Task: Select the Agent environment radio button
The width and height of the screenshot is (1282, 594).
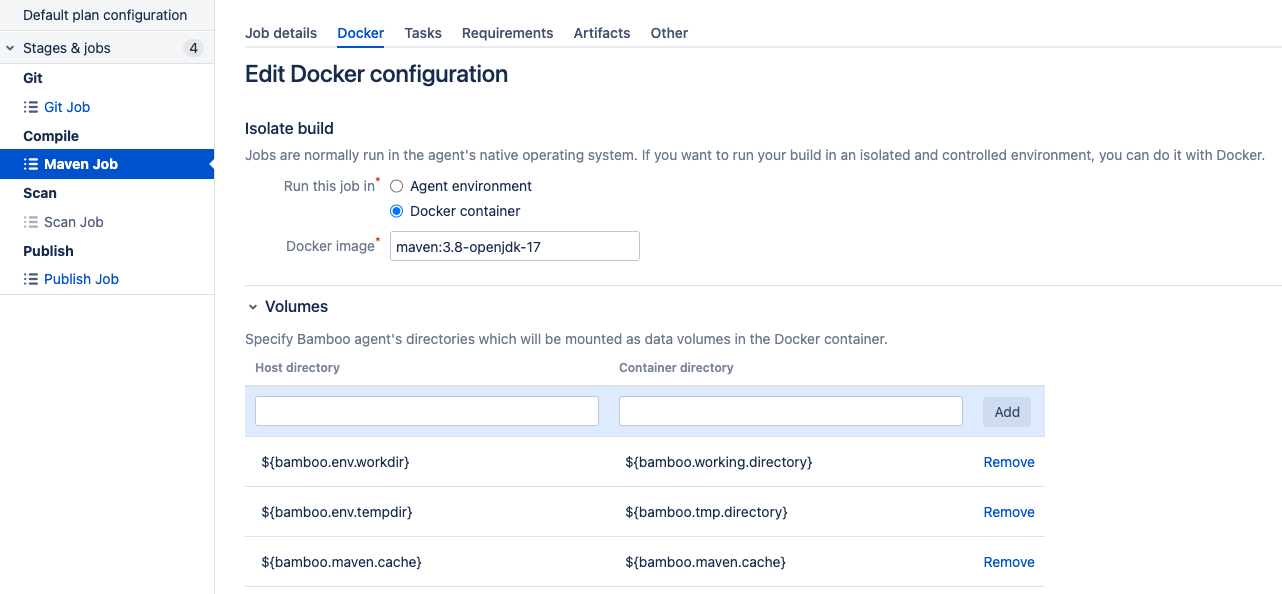Action: [x=396, y=186]
